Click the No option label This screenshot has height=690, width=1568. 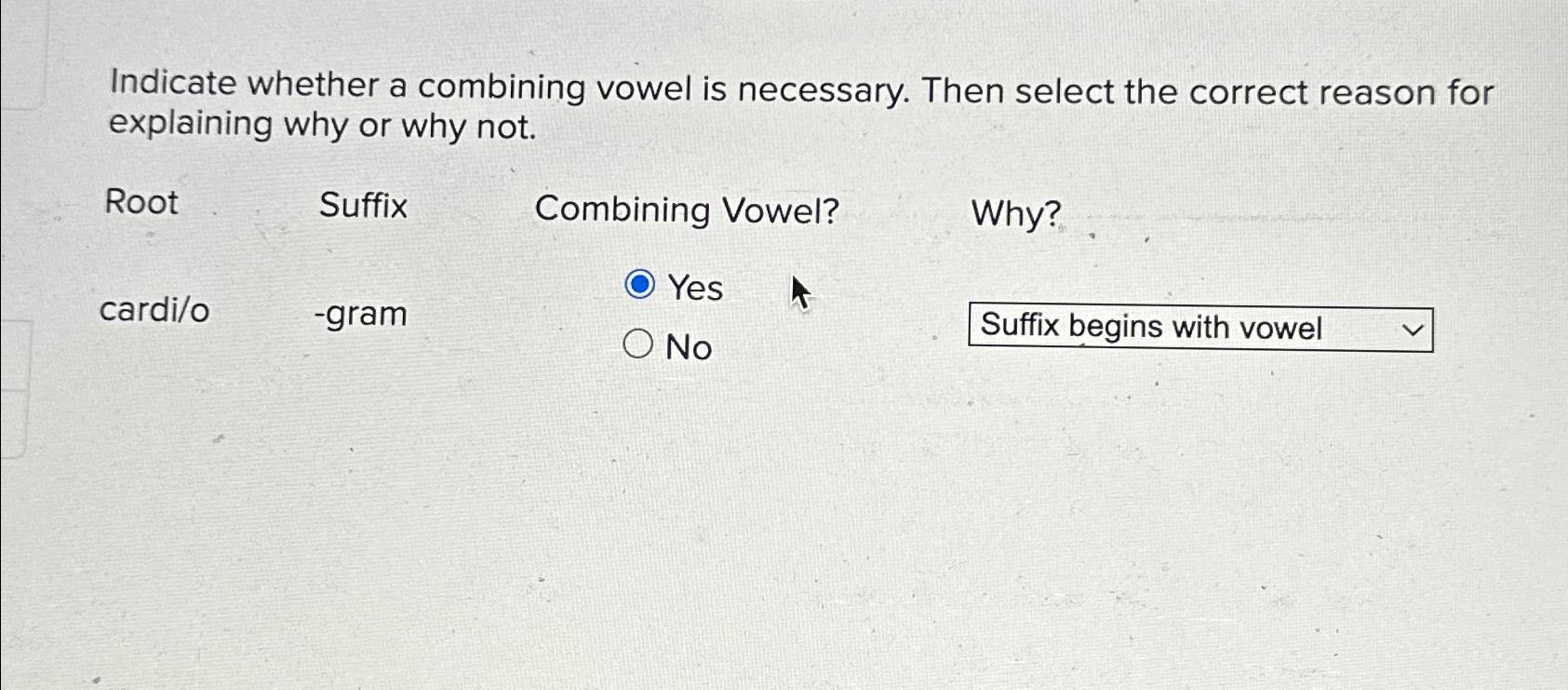tap(687, 347)
